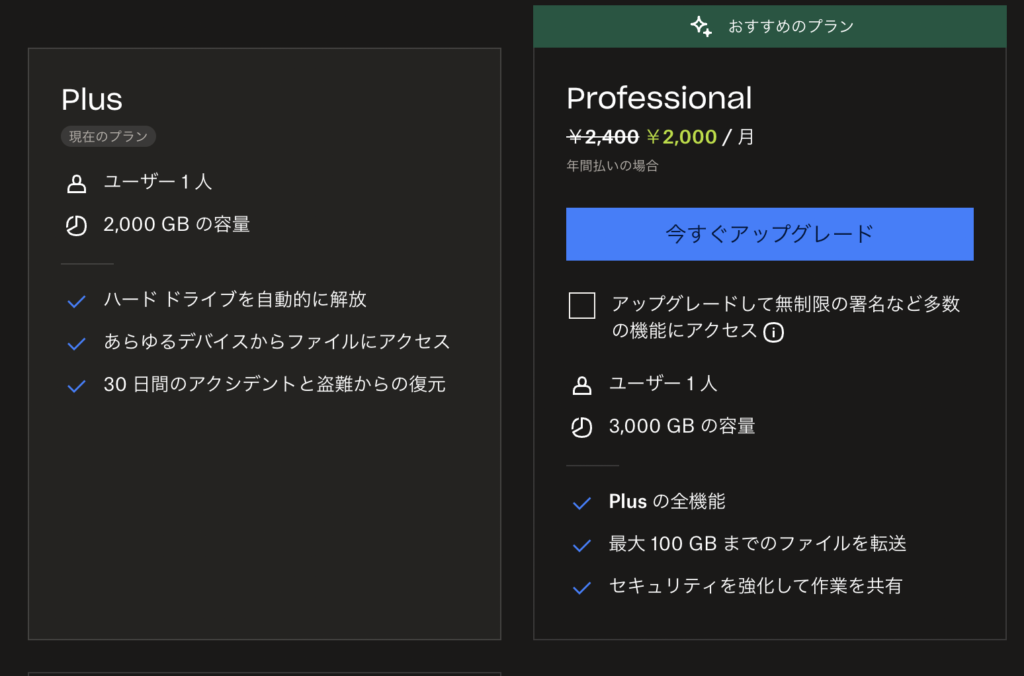Click the Plus plan title
Screen dimensions: 1024x676
tap(92, 100)
